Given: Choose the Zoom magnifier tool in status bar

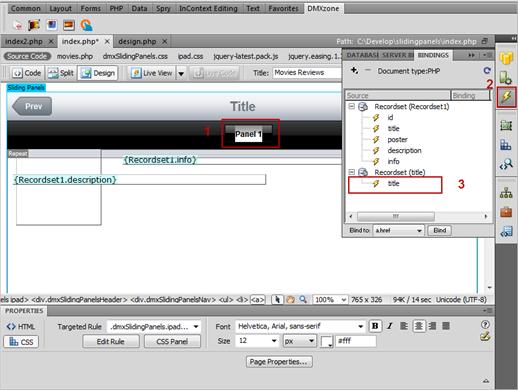Looking at the screenshot, I should [303, 299].
